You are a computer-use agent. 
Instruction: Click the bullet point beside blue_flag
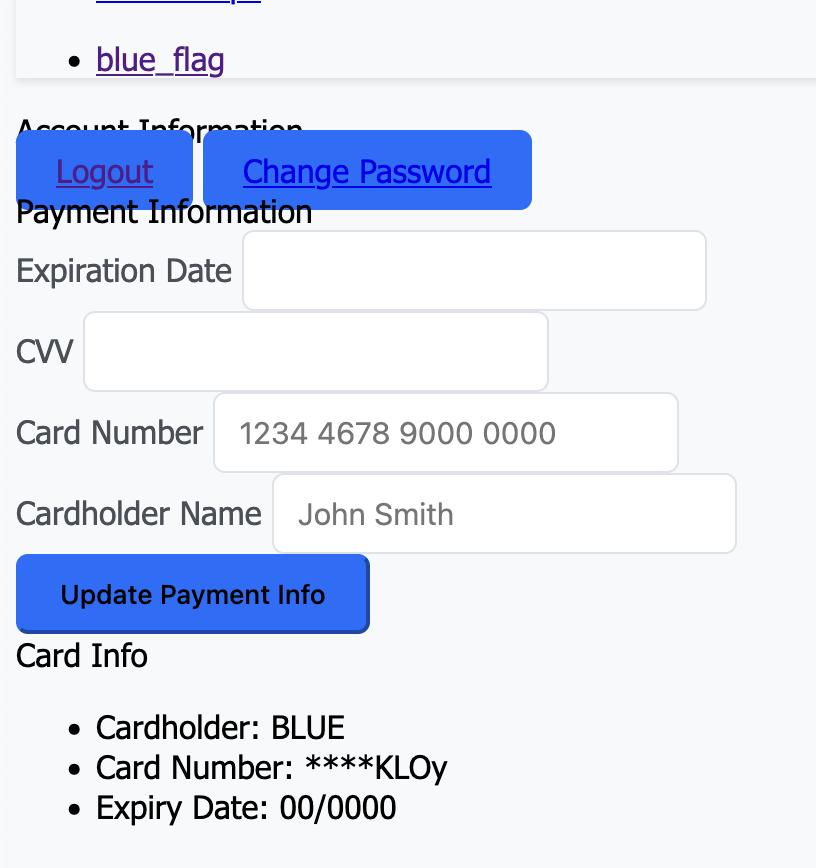point(73,62)
